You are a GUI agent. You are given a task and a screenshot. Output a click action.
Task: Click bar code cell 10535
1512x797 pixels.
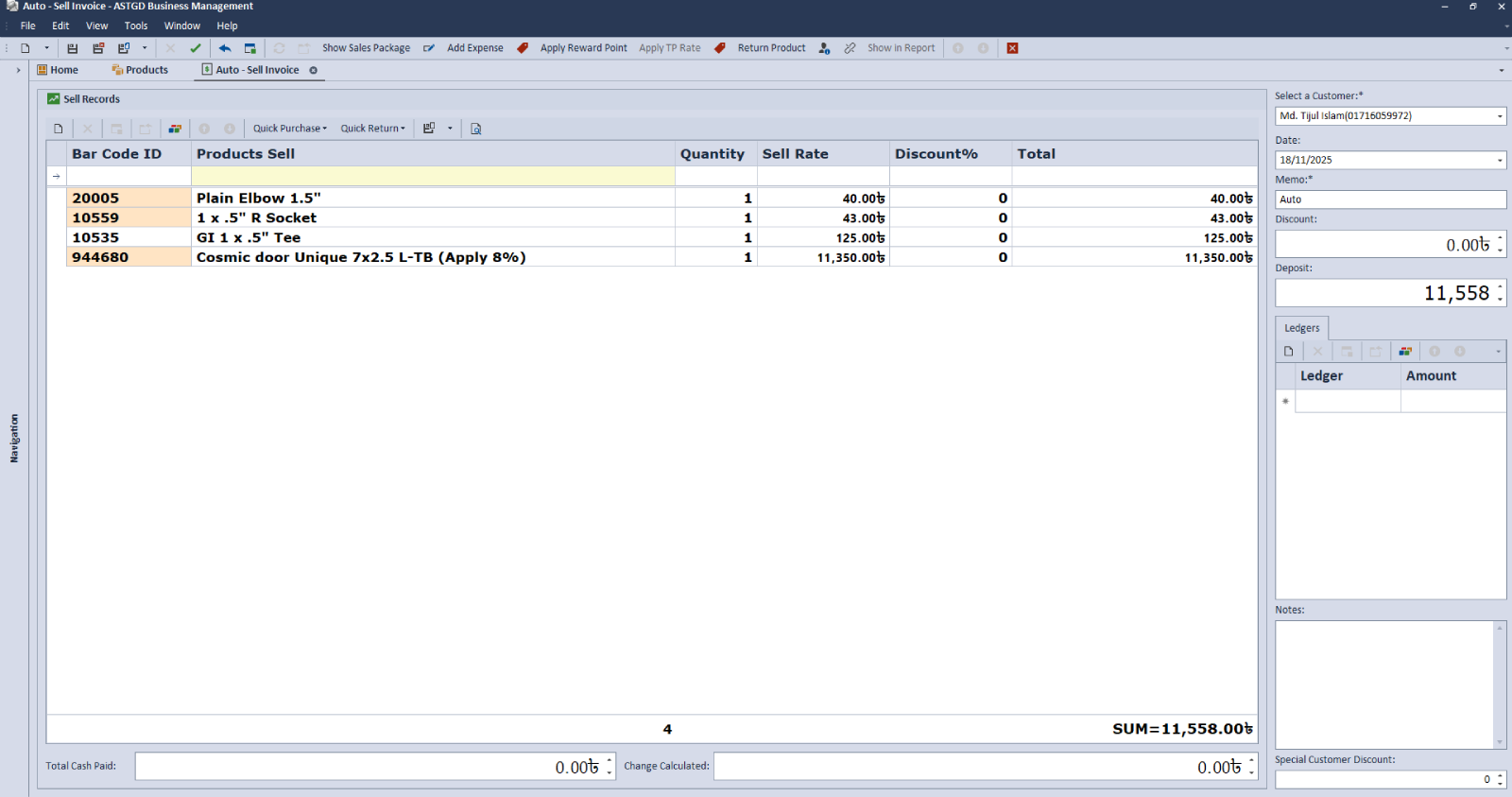coord(129,238)
